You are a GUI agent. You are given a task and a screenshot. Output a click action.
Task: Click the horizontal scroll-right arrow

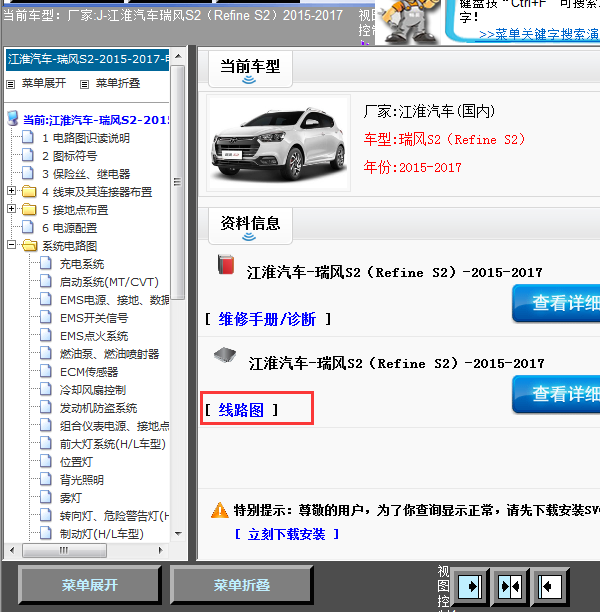click(160, 551)
